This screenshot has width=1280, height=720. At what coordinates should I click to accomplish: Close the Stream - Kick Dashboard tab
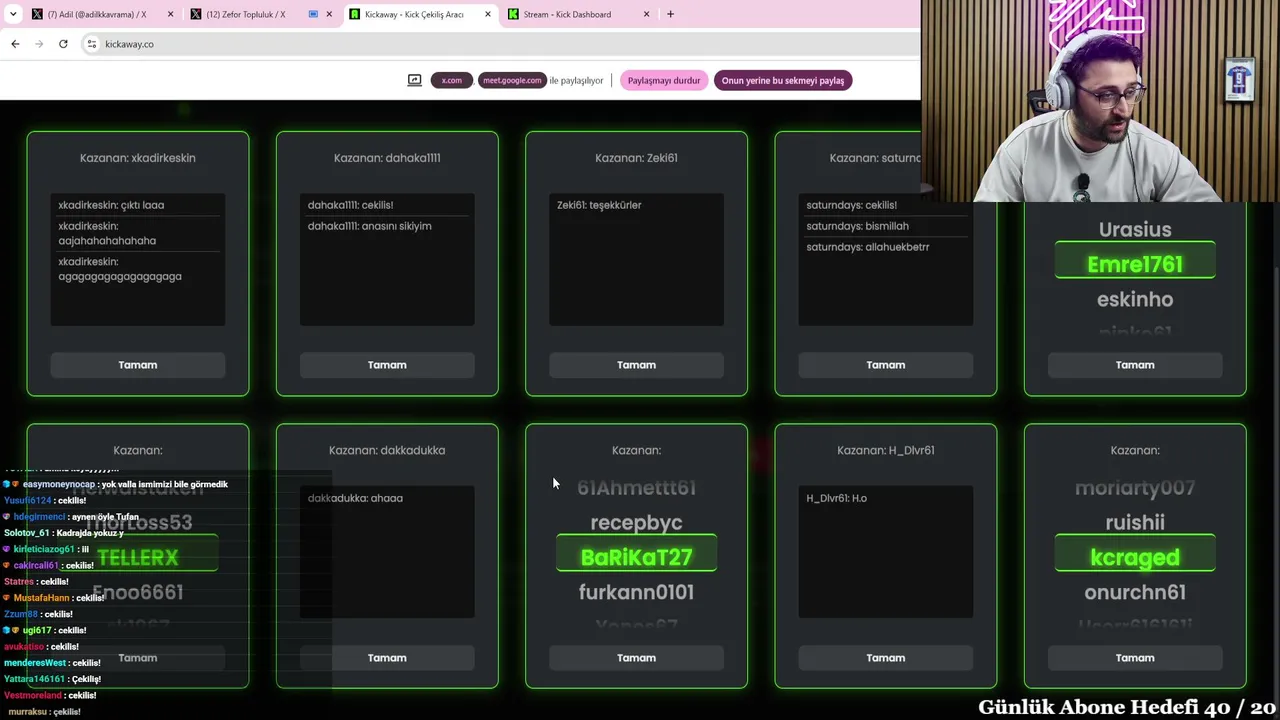[646, 14]
